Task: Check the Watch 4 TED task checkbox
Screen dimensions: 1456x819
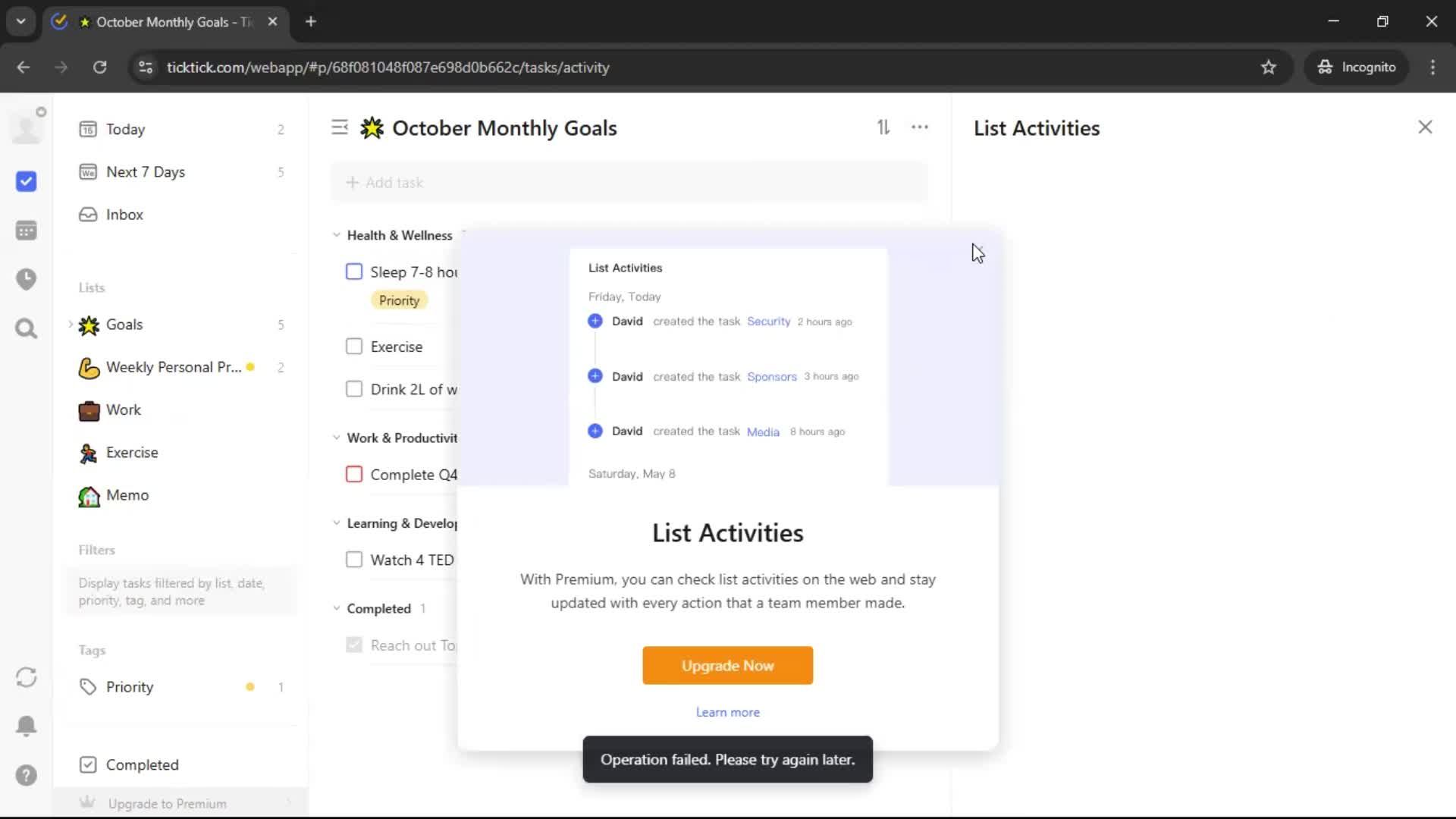Action: (354, 560)
